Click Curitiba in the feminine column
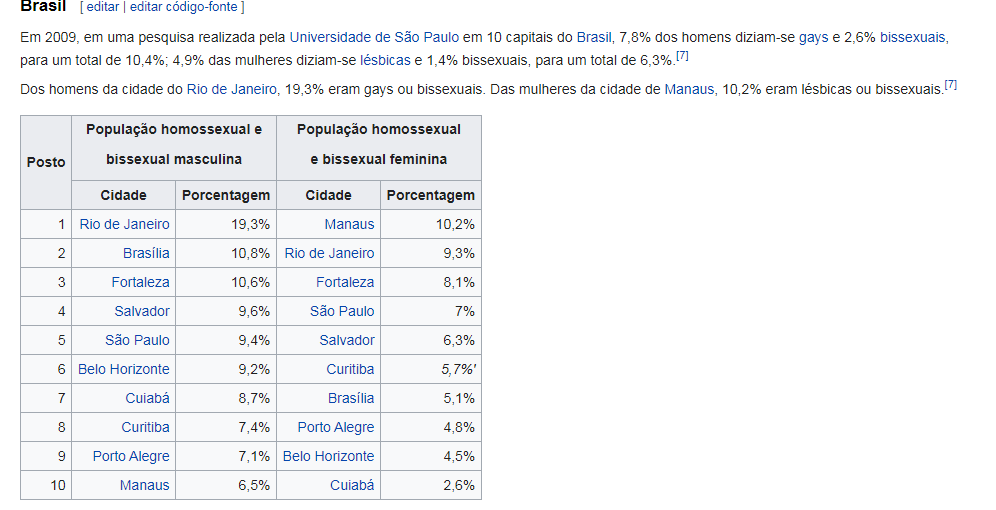The width and height of the screenshot is (996, 510). (x=350, y=369)
